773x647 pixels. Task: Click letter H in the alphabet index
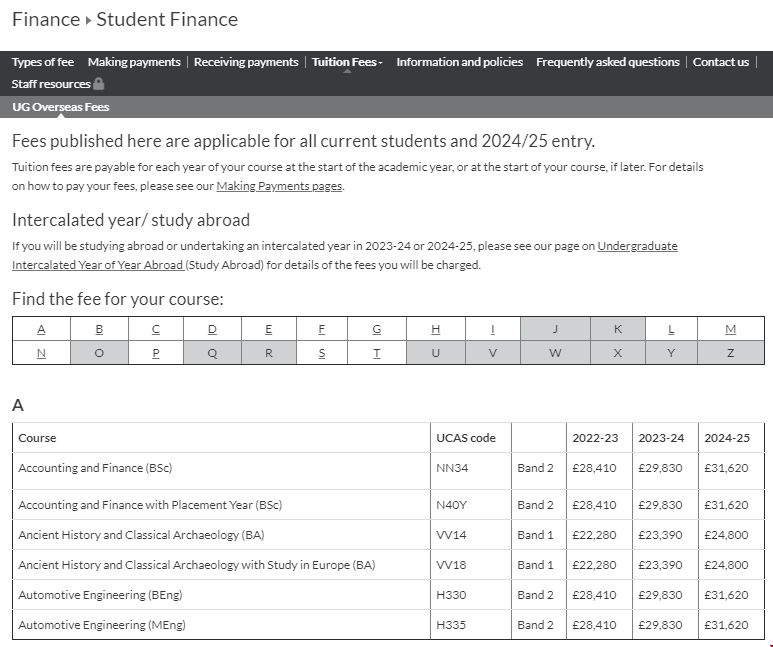[435, 329]
